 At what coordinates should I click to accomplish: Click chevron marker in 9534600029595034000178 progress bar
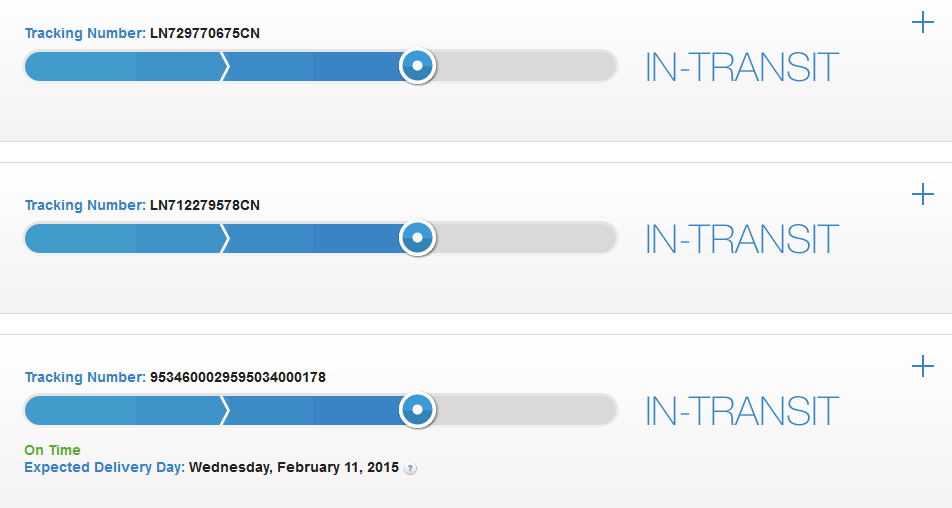[x=225, y=410]
